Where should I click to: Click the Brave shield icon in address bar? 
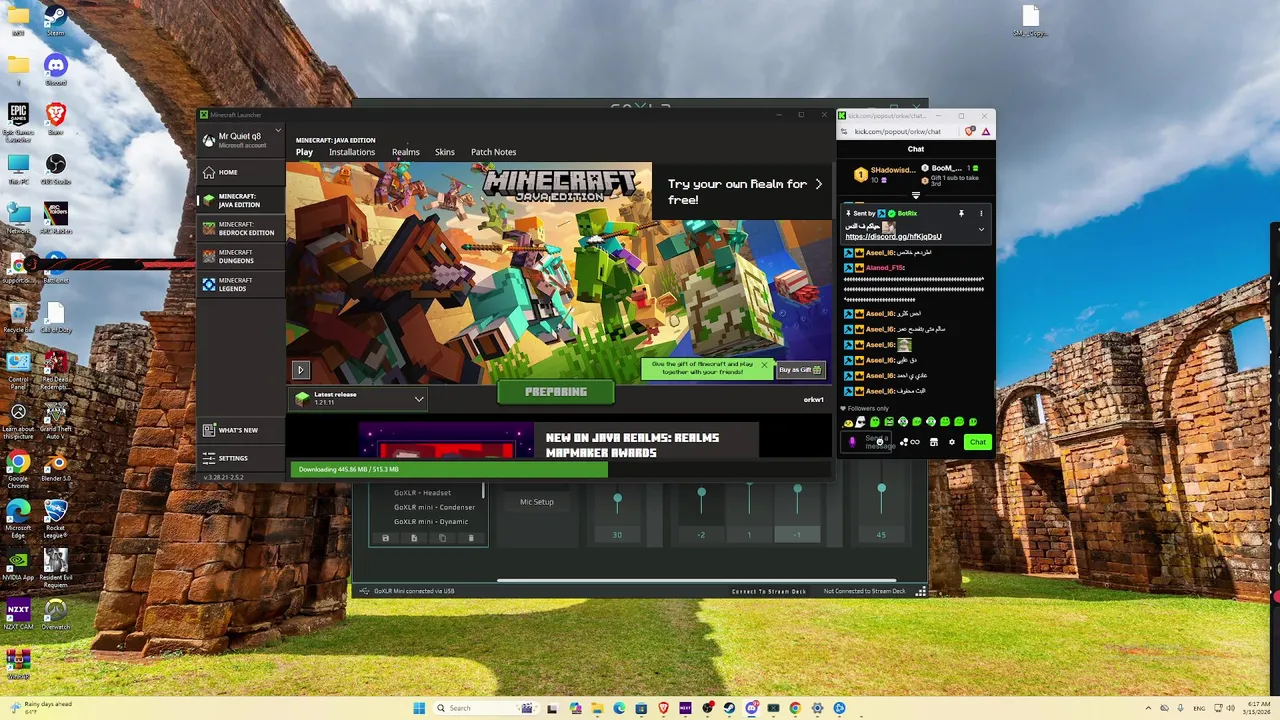point(970,131)
